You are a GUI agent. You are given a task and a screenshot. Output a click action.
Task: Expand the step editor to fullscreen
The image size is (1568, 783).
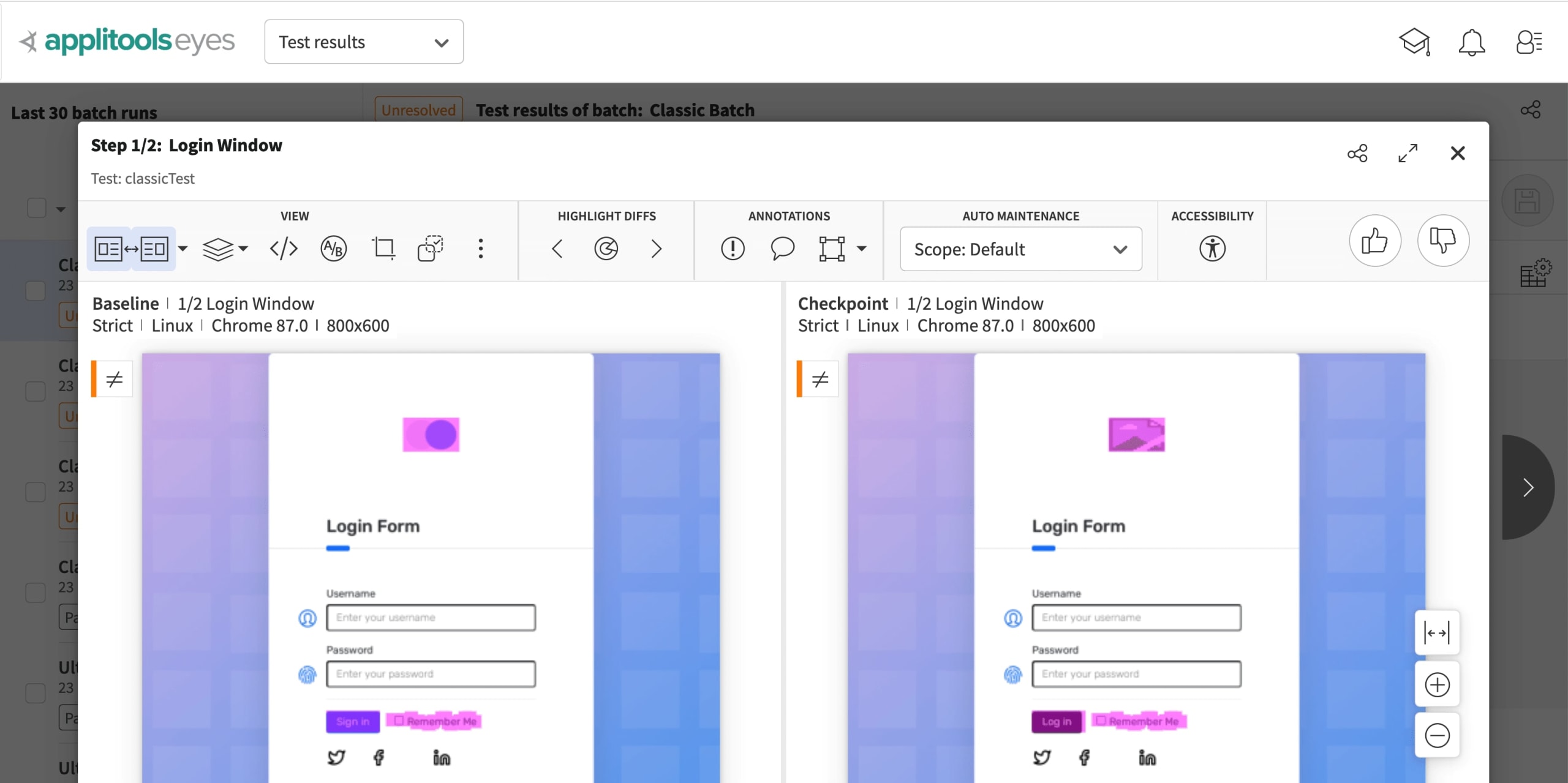pos(1408,153)
